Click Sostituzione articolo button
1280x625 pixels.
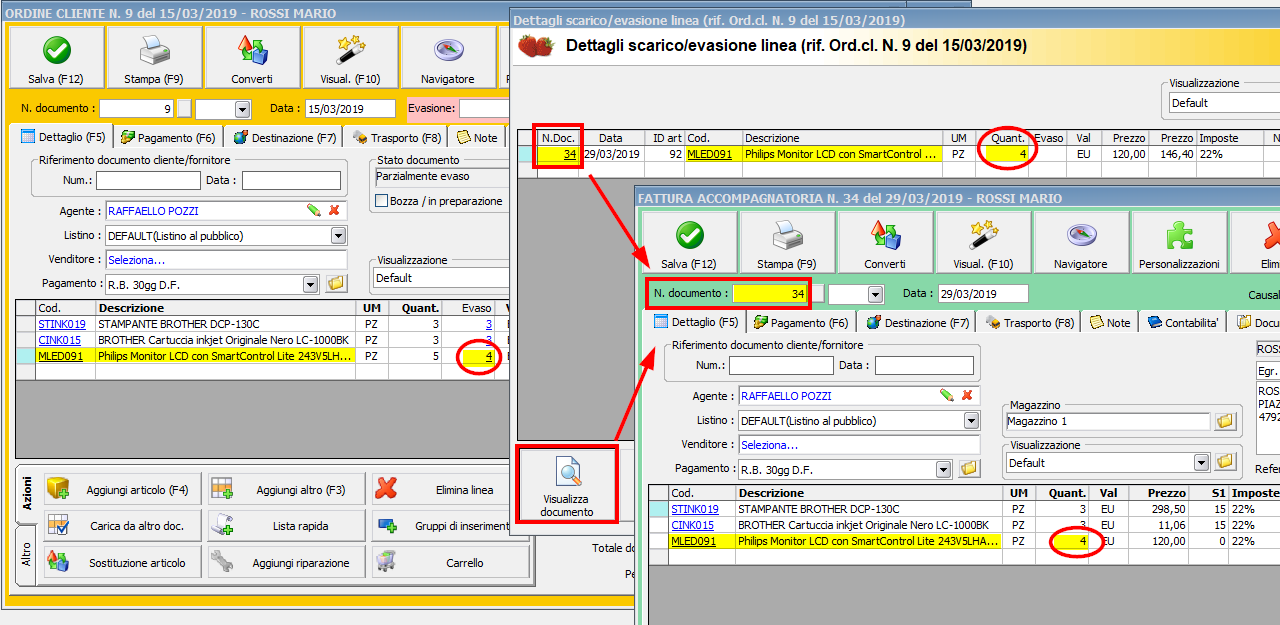click(x=122, y=563)
